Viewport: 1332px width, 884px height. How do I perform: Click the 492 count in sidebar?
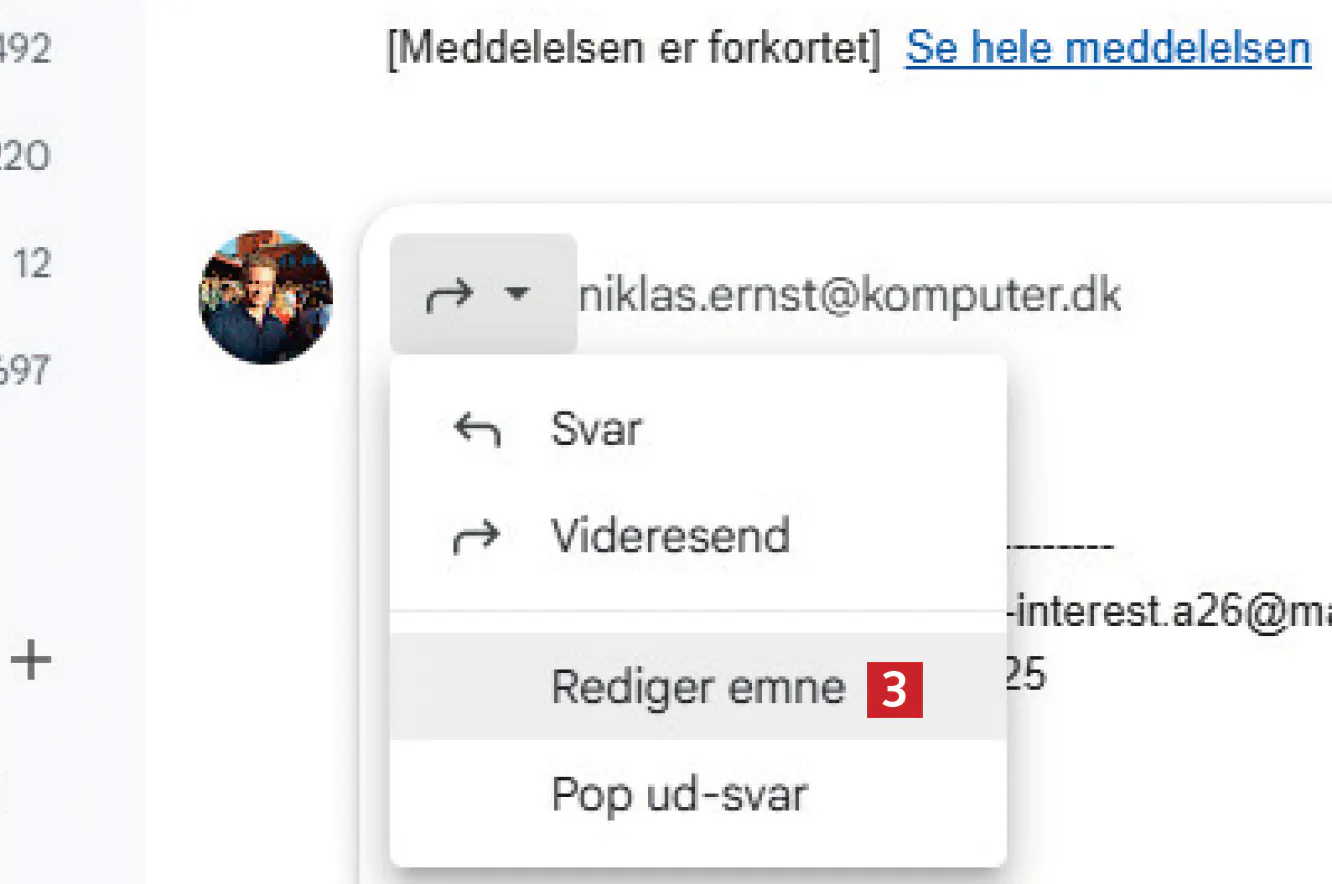[x=25, y=49]
